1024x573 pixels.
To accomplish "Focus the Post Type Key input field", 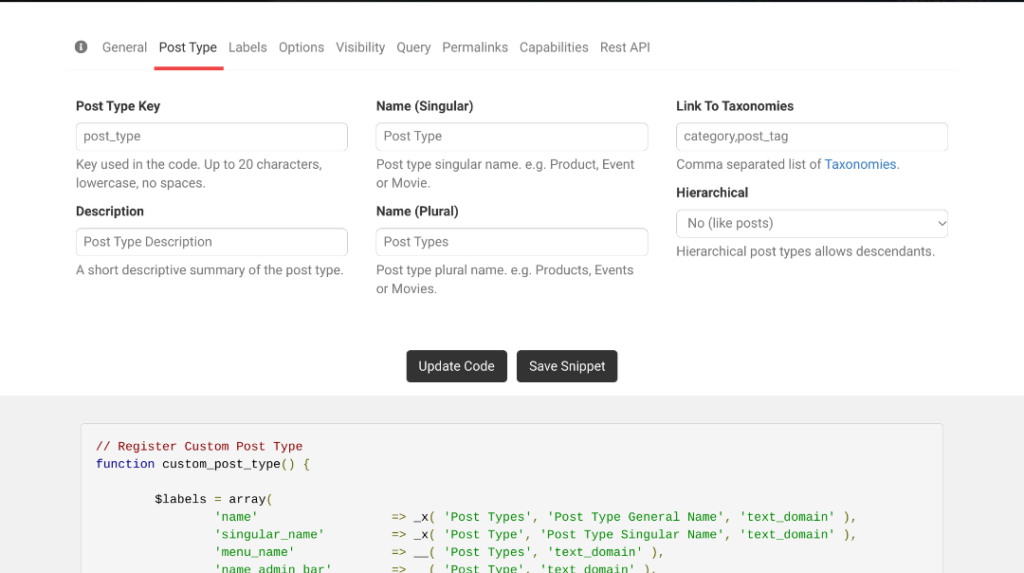I will point(212,137).
